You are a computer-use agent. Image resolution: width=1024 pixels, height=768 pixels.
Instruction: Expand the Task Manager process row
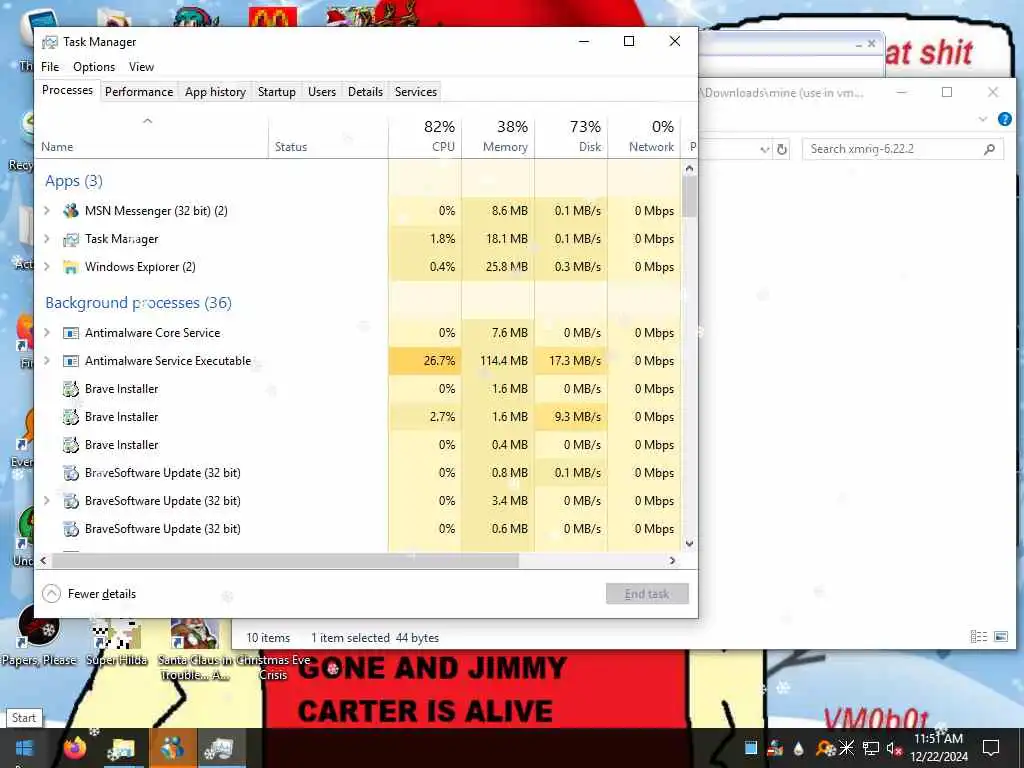pyautogui.click(x=46, y=239)
